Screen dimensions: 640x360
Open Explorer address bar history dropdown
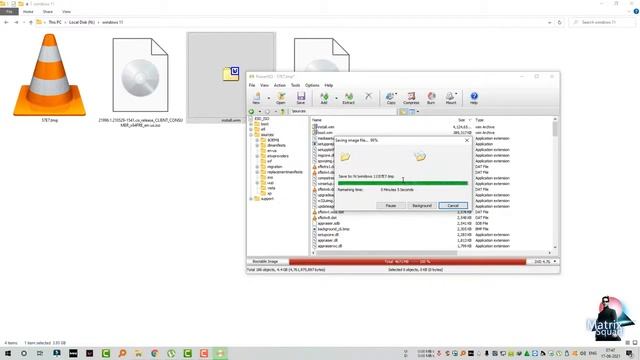click(550, 22)
